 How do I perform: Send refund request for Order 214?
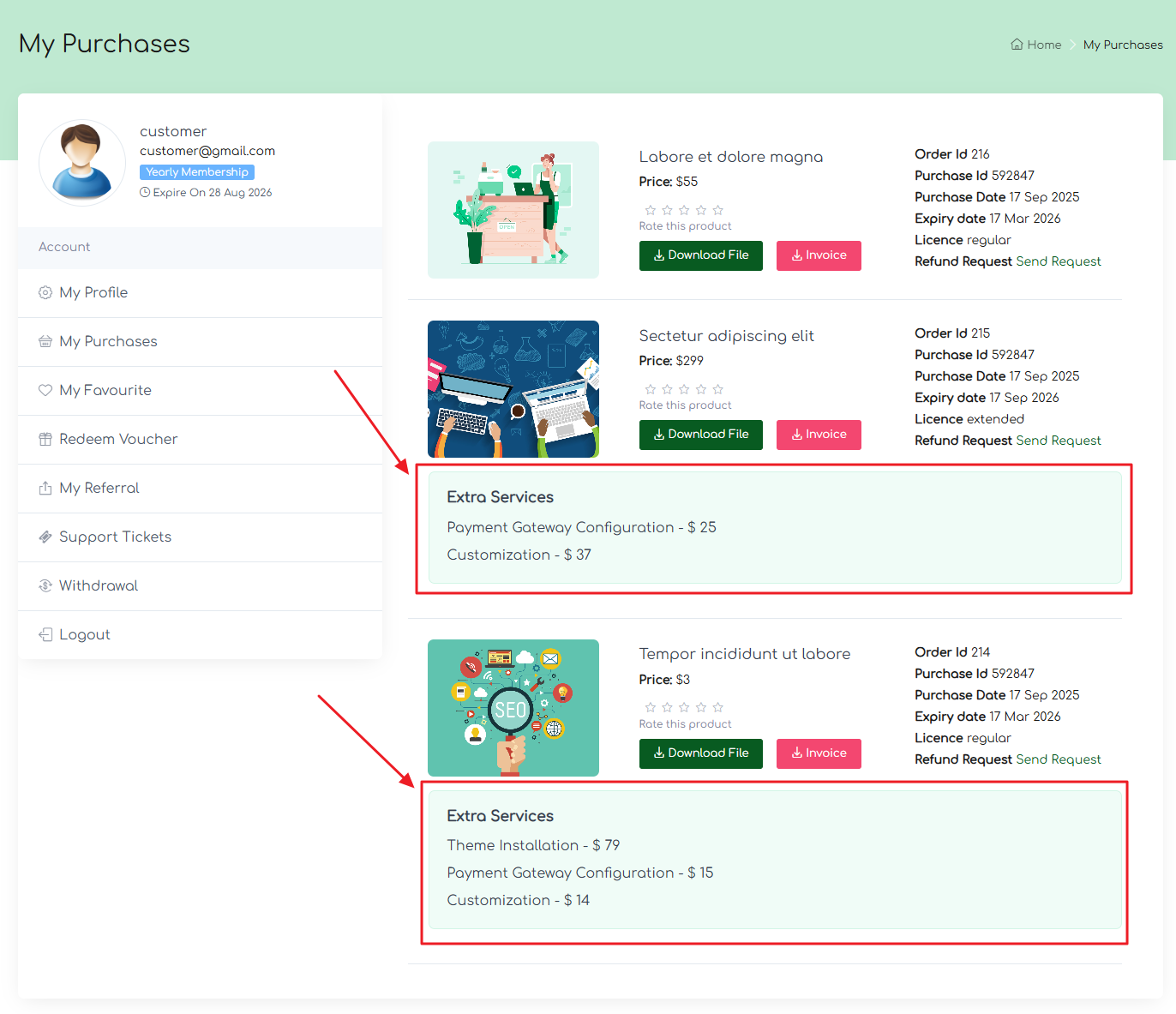(x=1059, y=759)
